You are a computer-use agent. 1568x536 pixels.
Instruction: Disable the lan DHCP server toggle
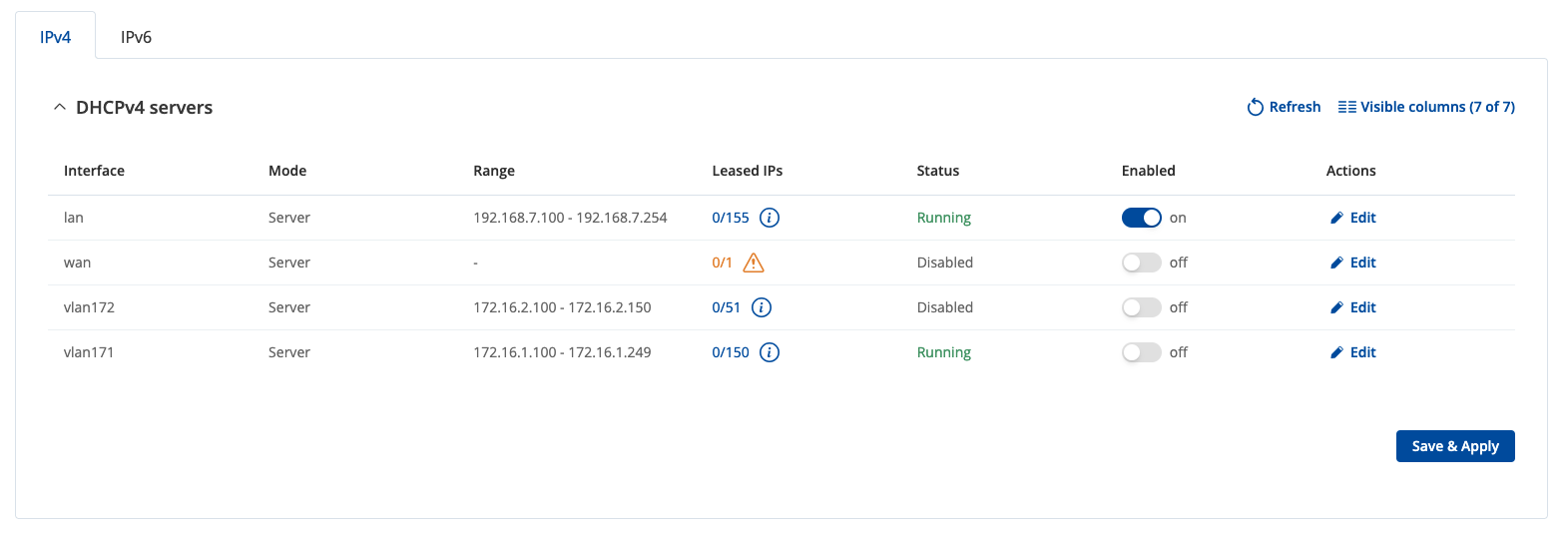1141,218
